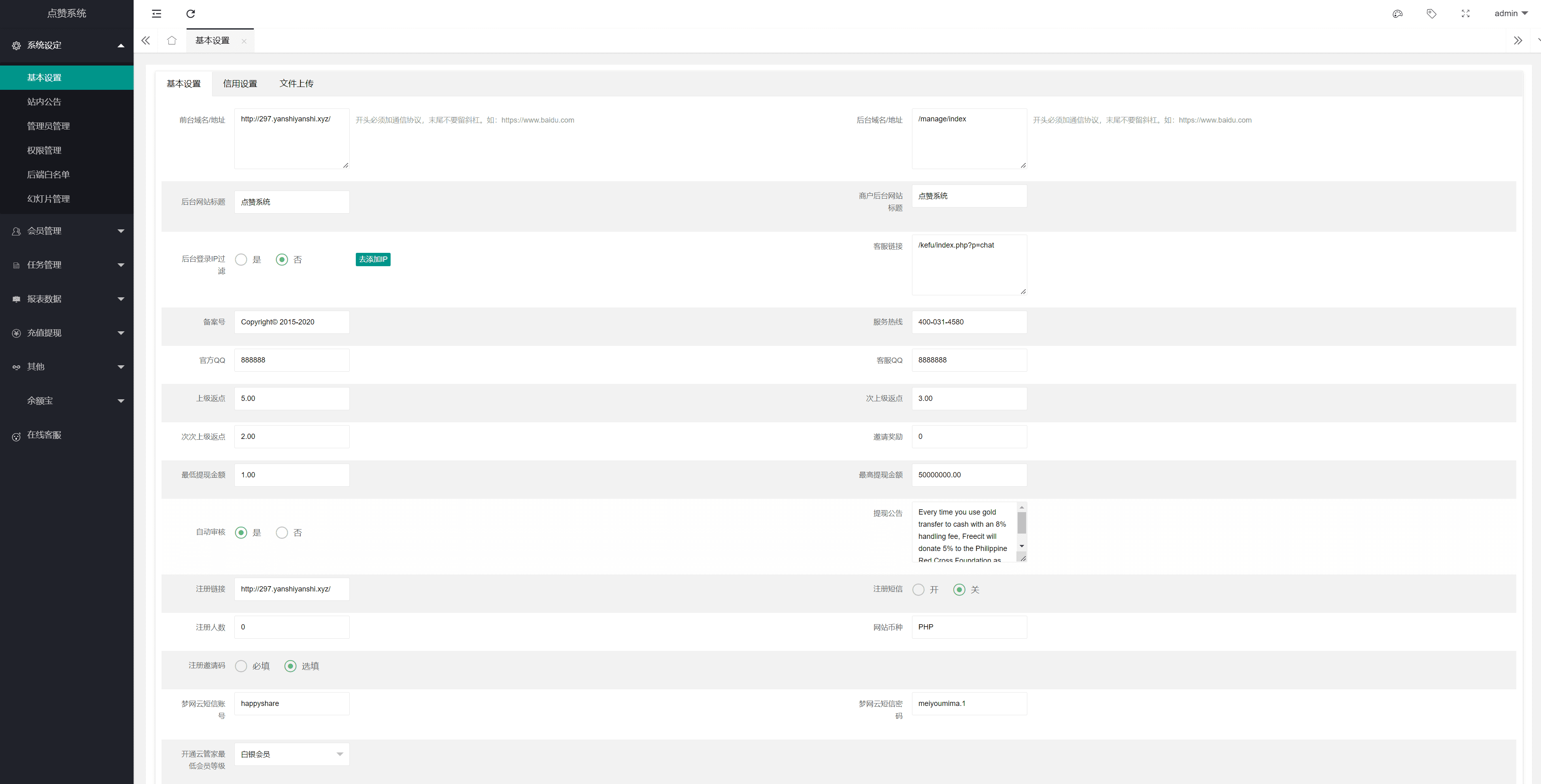This screenshot has width=1541, height=784.
Task: Click the refresh icon in top bar
Action: 191,14
